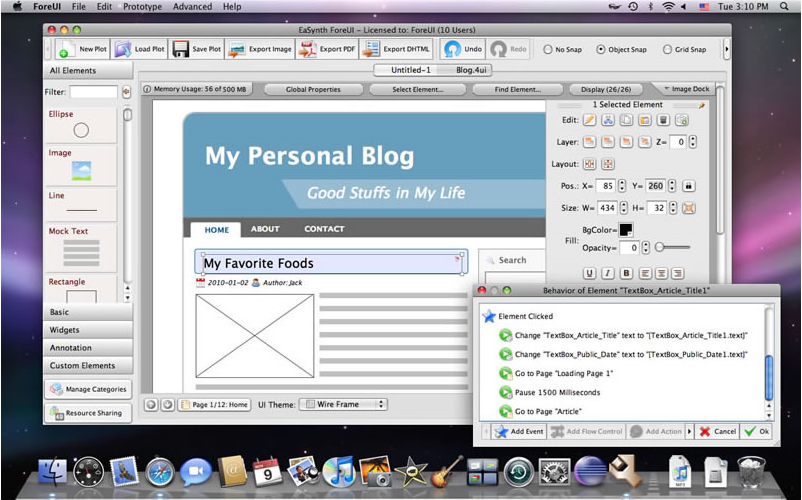The height and width of the screenshot is (500, 802).
Task: Toggle bold text formatting
Action: 626,273
